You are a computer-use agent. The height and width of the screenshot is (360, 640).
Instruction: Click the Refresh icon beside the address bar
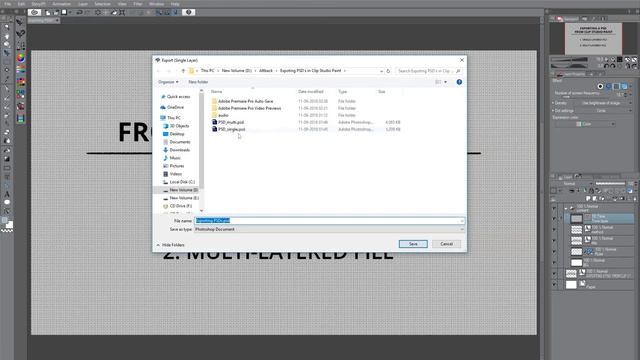click(388, 71)
